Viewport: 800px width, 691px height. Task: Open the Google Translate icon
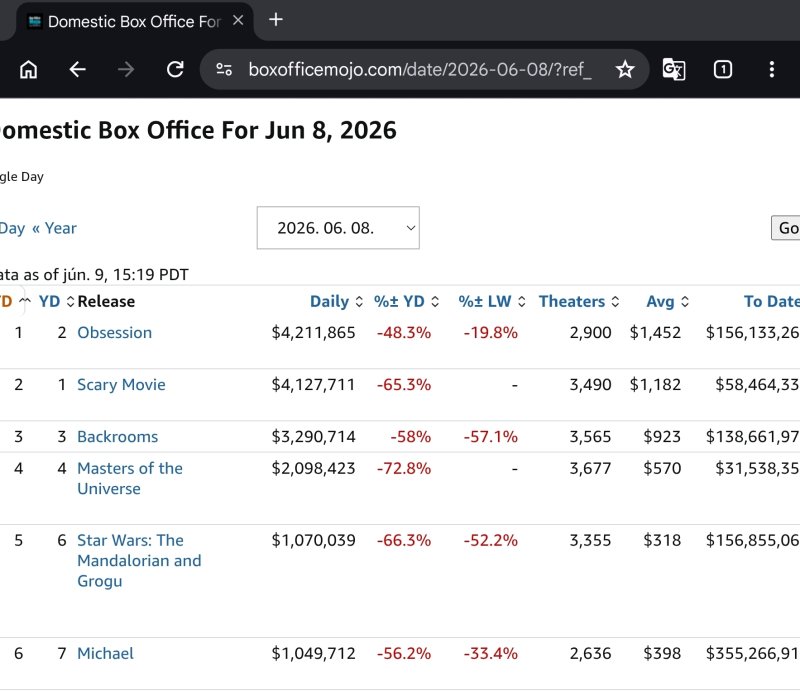pos(673,69)
